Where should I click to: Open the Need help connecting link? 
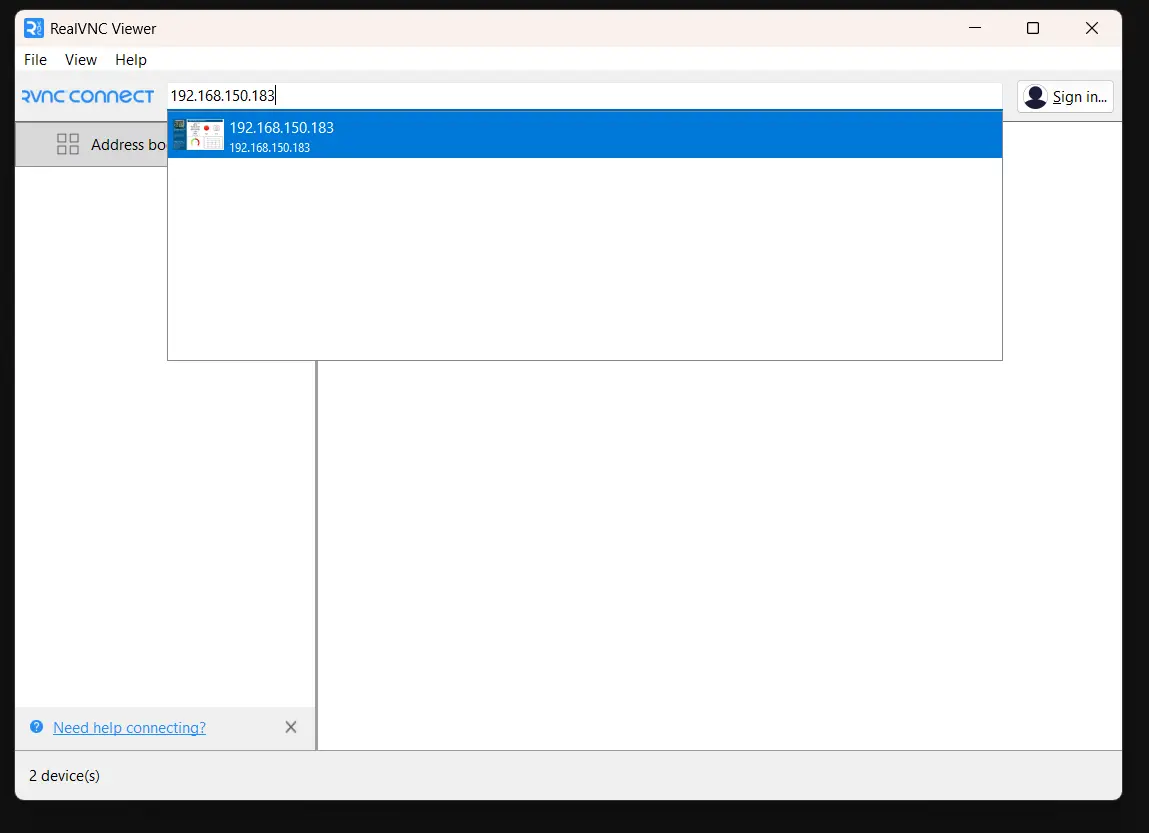(129, 727)
